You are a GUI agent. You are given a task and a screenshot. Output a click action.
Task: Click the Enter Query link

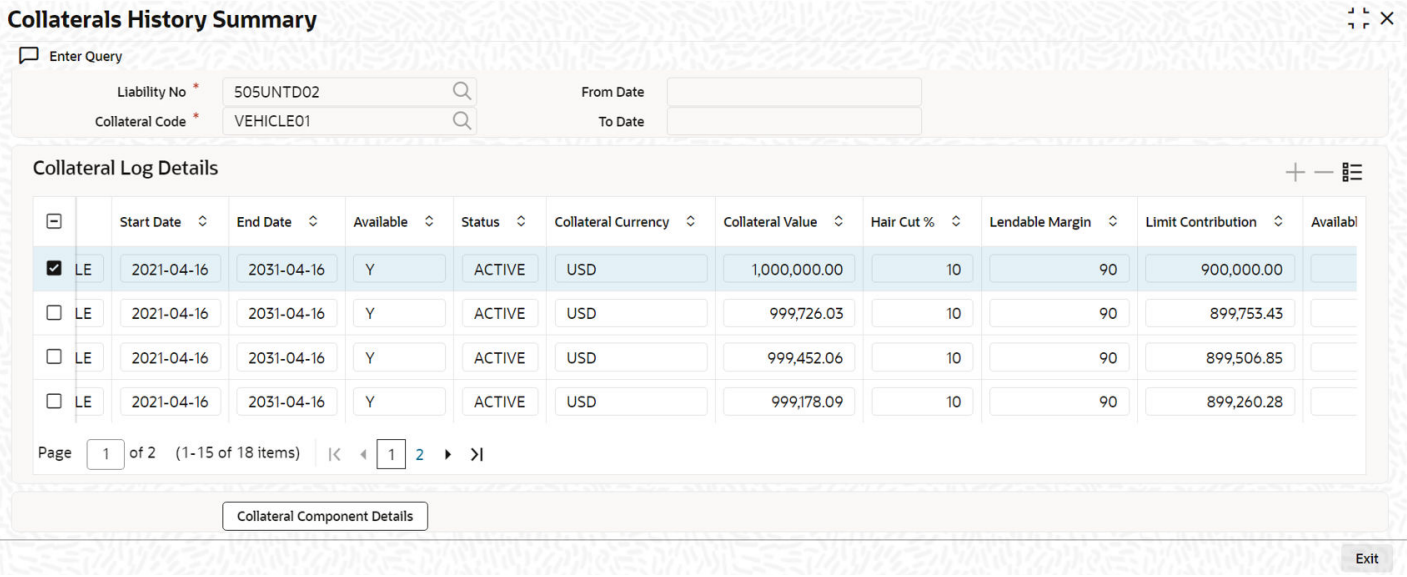86,56
